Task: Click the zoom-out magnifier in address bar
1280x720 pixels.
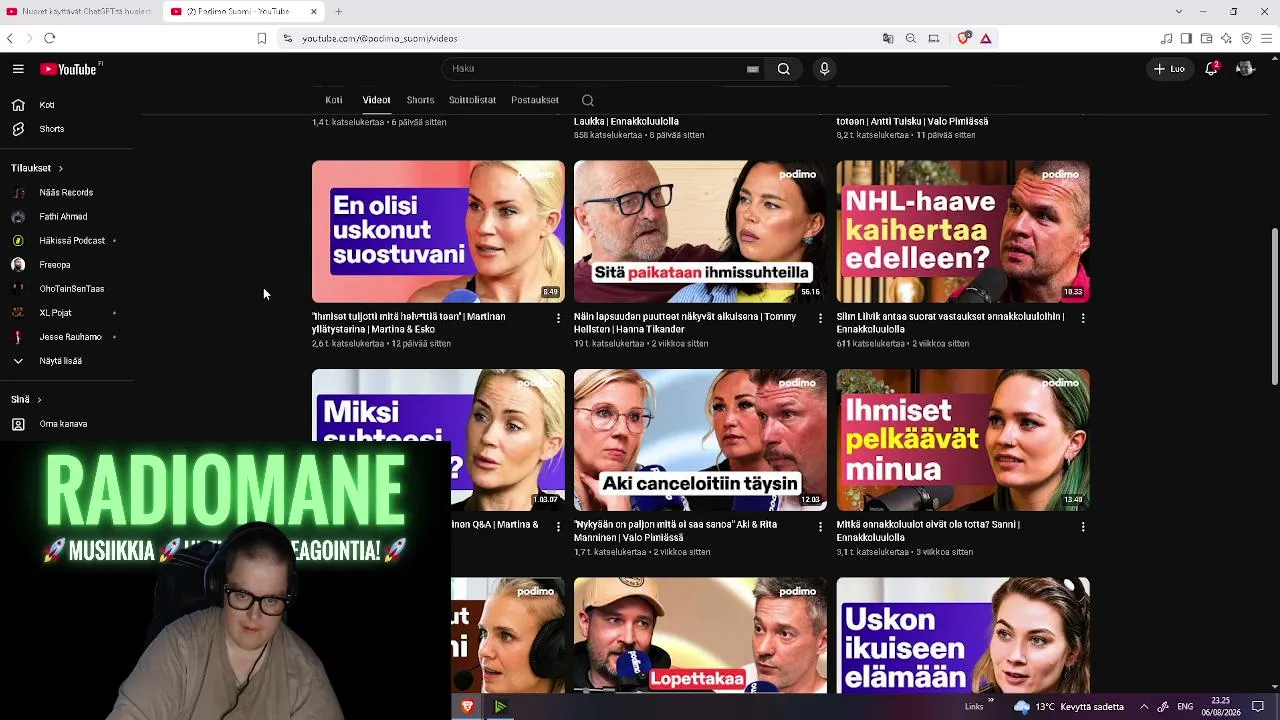Action: click(x=911, y=38)
